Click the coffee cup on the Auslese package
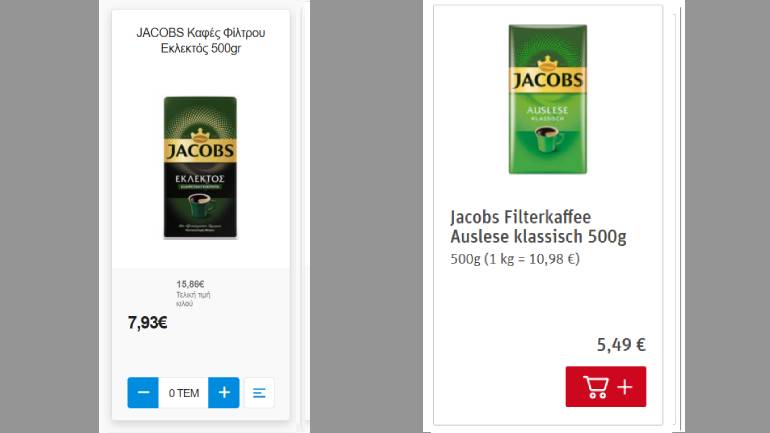770x433 pixels. [x=549, y=139]
